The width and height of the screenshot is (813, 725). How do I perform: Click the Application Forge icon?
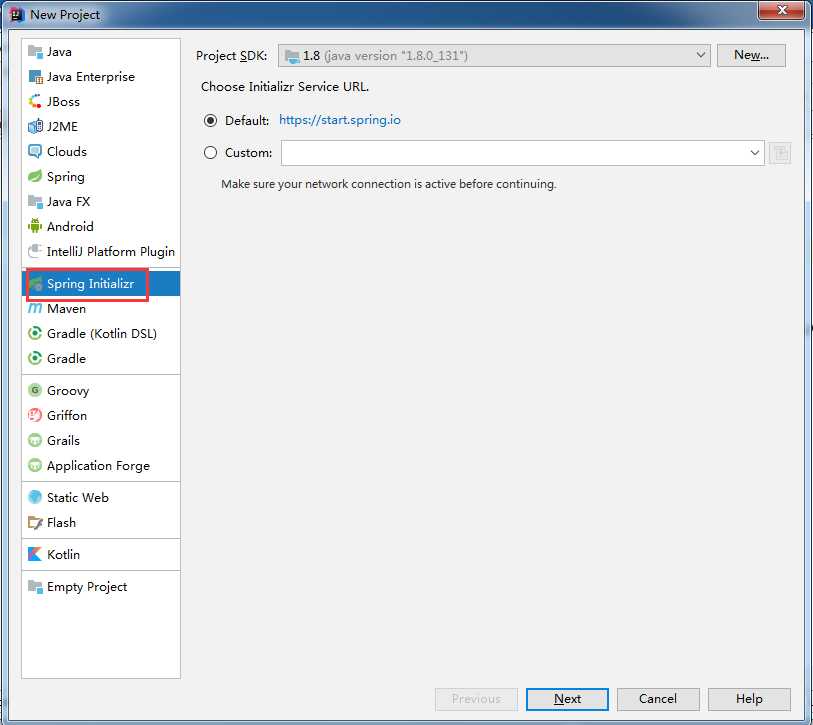(35, 465)
